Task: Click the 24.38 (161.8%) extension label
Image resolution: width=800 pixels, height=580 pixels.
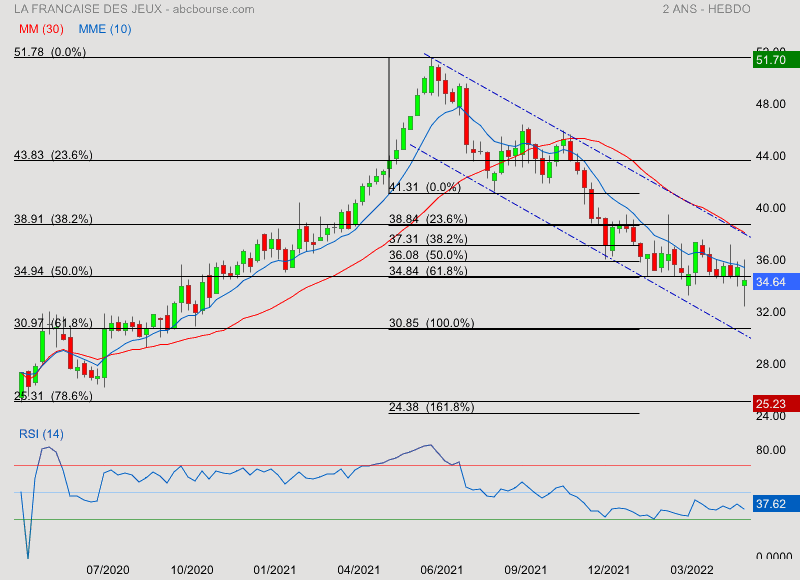Action: click(x=432, y=407)
